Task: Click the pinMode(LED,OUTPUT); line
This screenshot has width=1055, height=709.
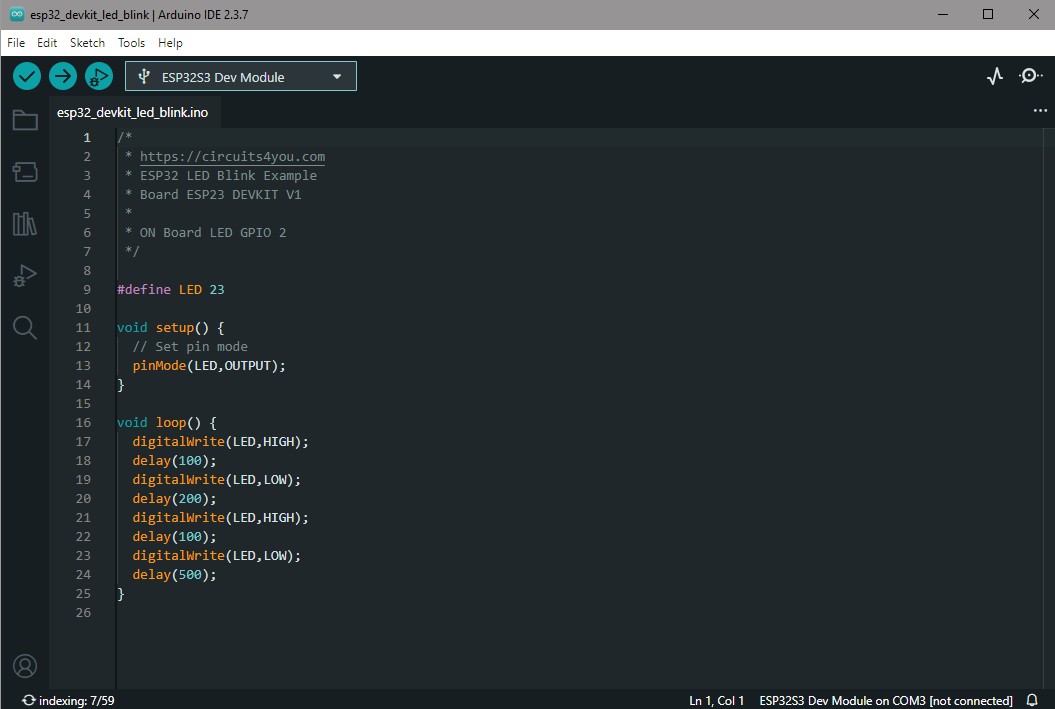Action: pos(209,365)
